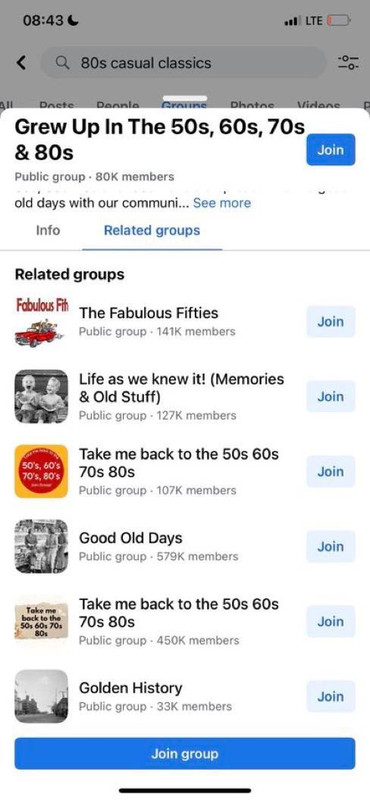Join the Good Old Days group
Image resolution: width=370 pixels, height=800 pixels.
[331, 546]
